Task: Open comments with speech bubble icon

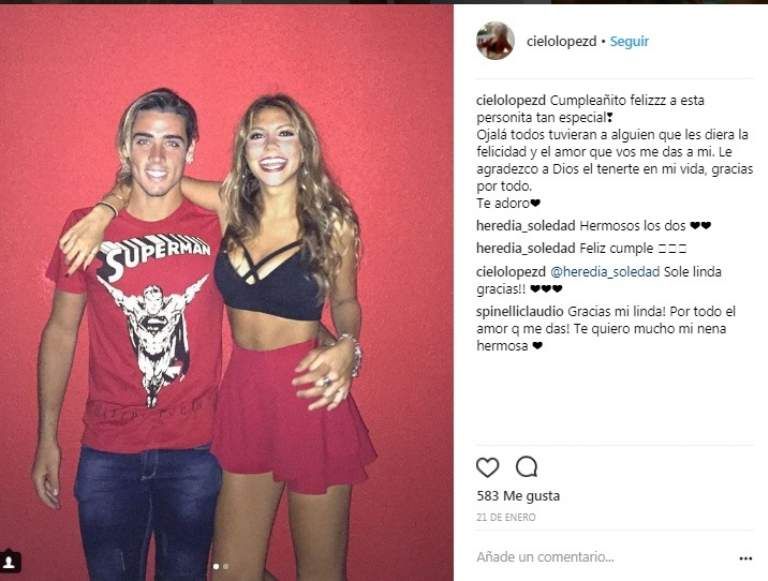Action: coord(527,467)
